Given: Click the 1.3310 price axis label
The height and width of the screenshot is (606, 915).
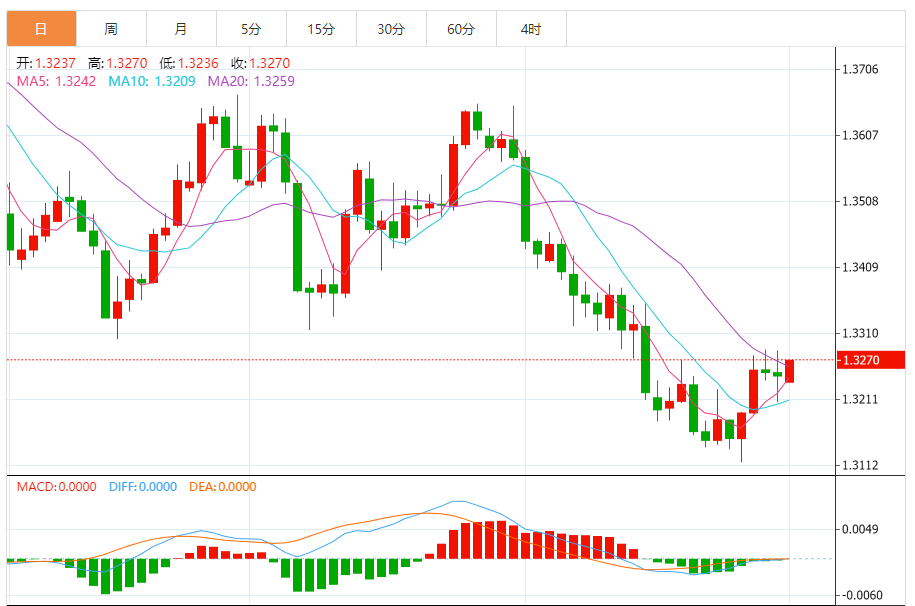Looking at the screenshot, I should click(x=860, y=333).
